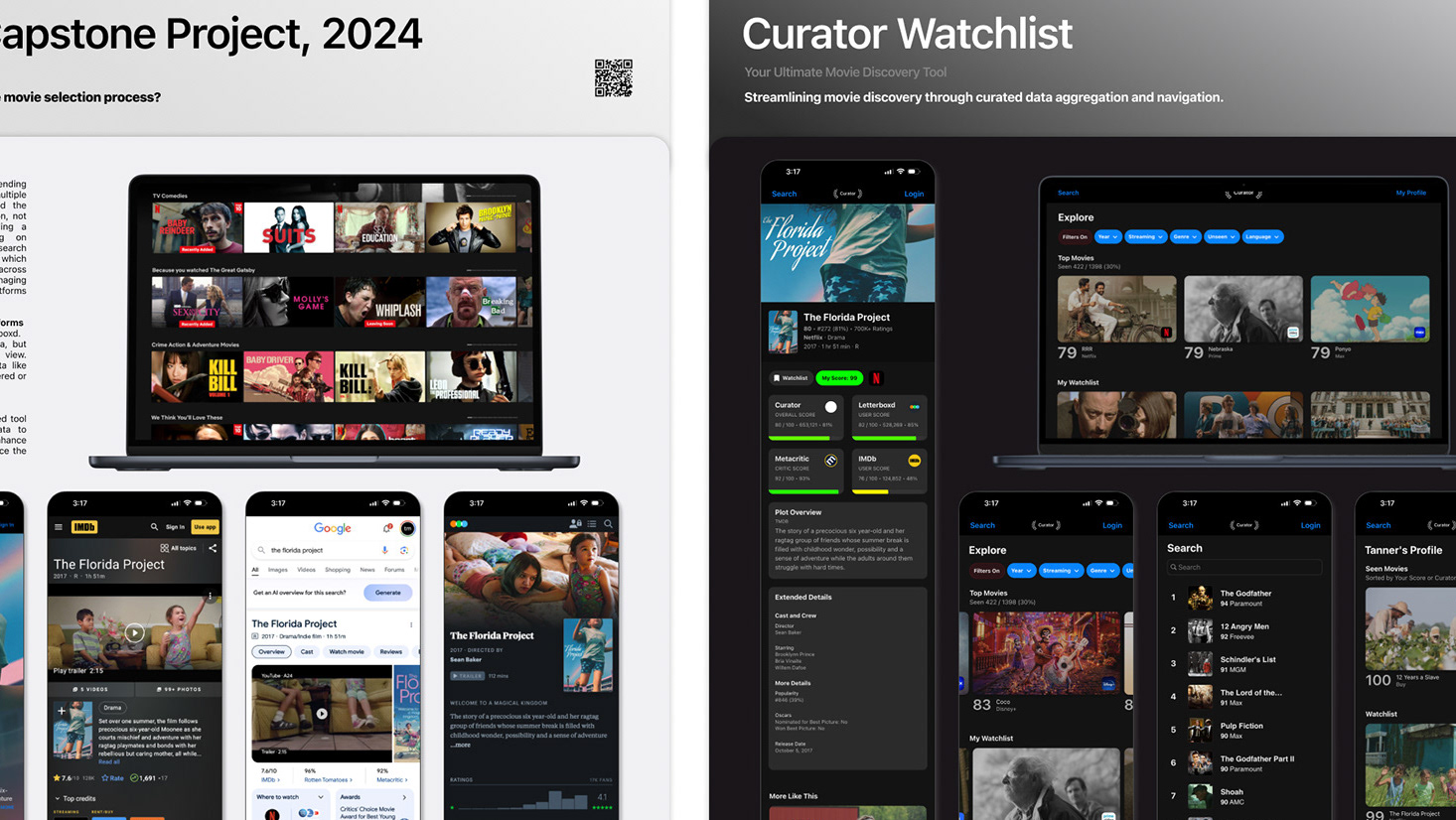This screenshot has height=820, width=1456.
Task: Click the Netflix icon beside My Score
Action: point(876,378)
